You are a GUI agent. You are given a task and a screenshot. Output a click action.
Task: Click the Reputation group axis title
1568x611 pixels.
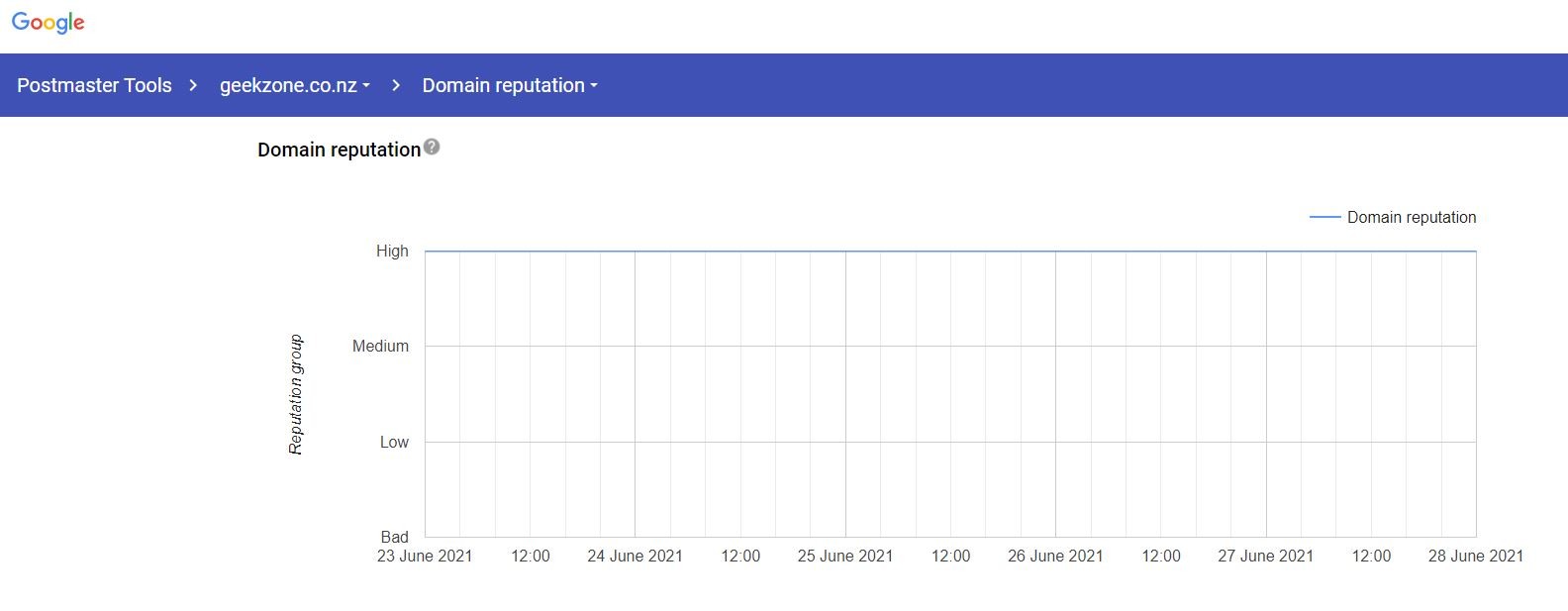[x=296, y=394]
